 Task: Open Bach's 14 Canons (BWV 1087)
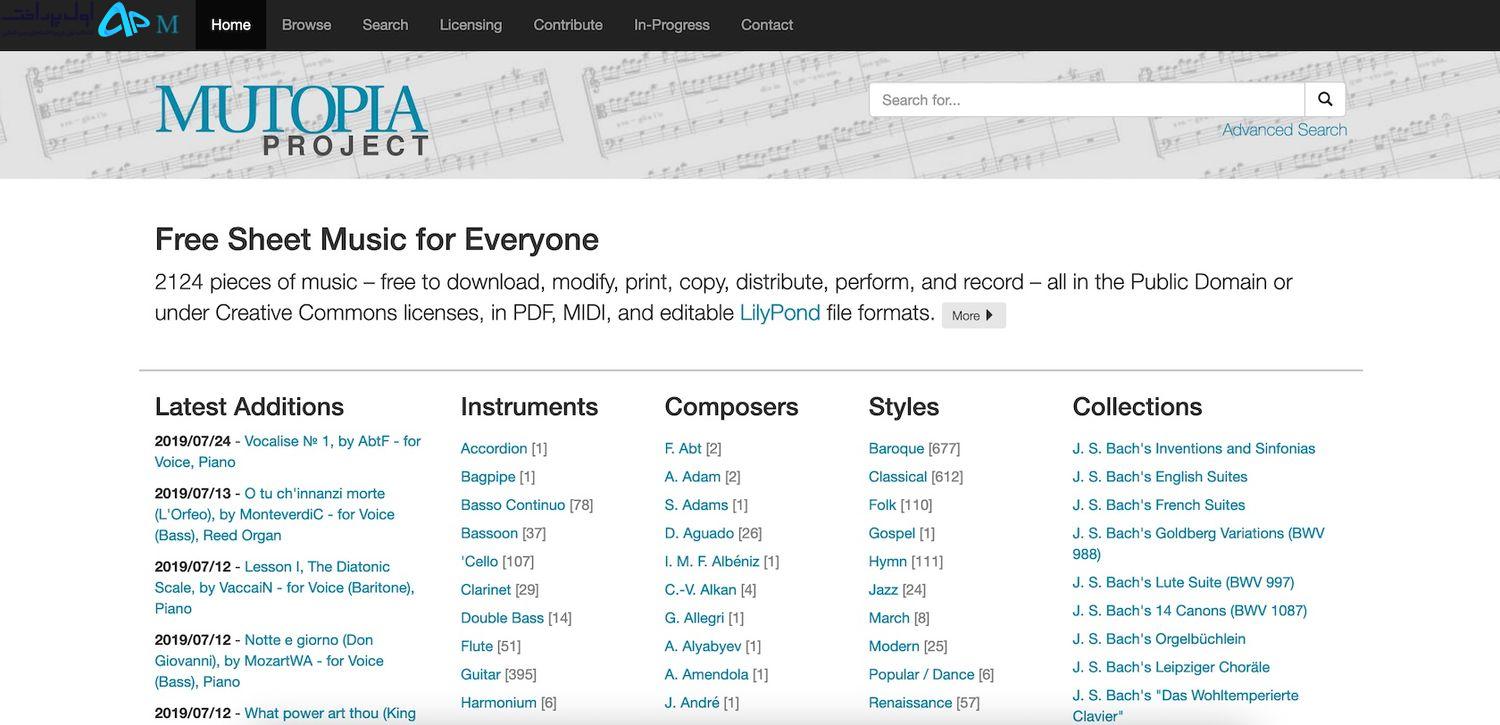[x=1190, y=610]
